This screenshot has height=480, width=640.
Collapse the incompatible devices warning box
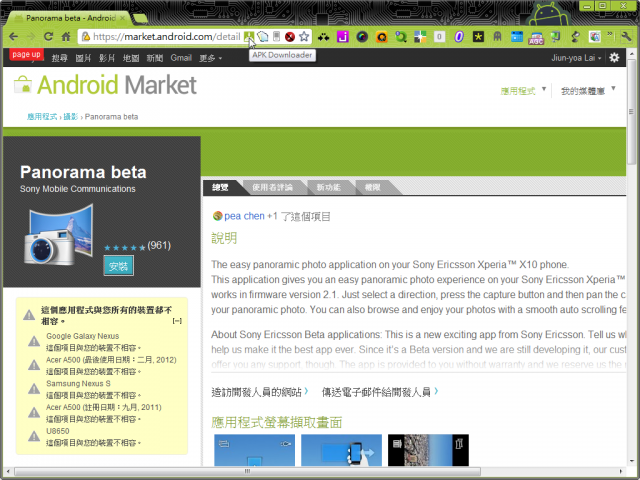tap(177, 321)
